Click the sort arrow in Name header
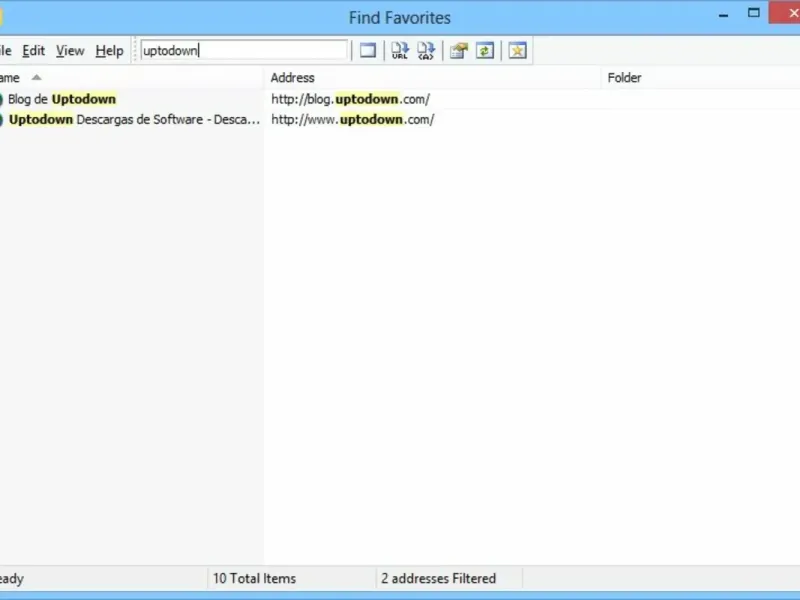This screenshot has height=600, width=800. pos(36,78)
